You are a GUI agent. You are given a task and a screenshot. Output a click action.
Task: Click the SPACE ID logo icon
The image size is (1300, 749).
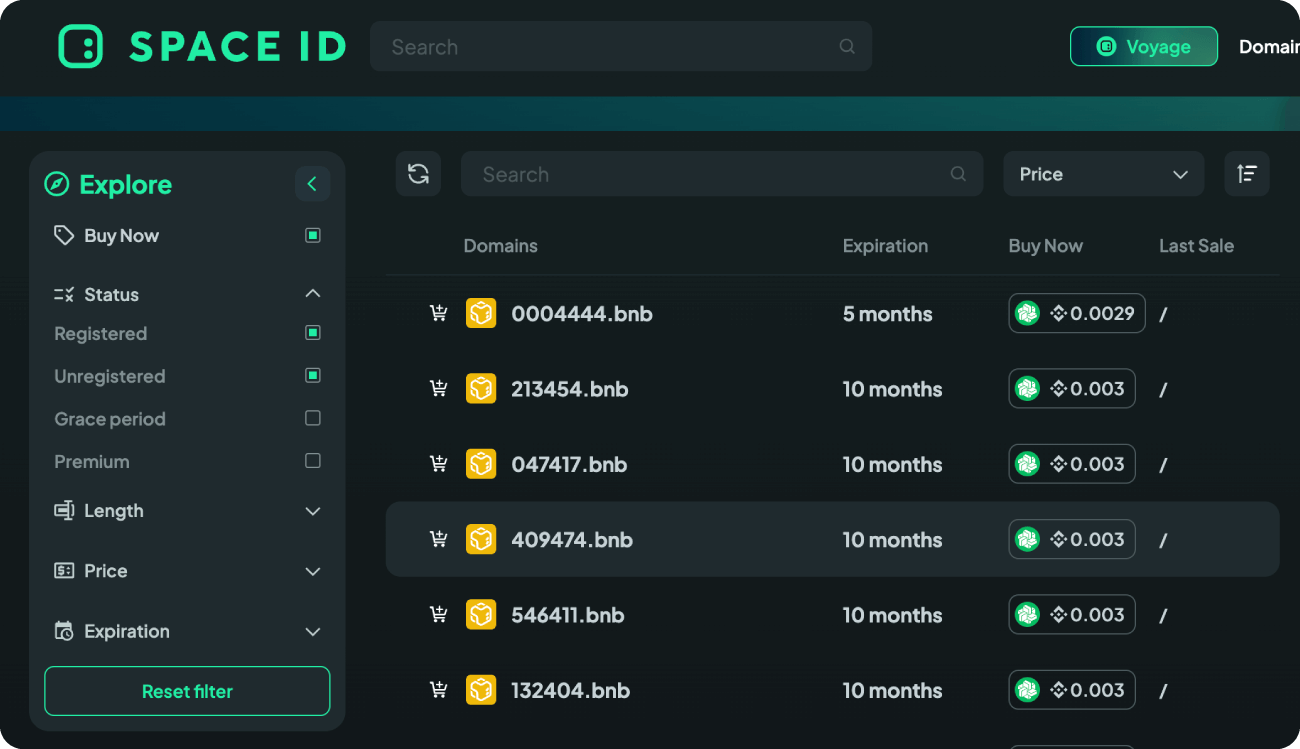point(81,47)
